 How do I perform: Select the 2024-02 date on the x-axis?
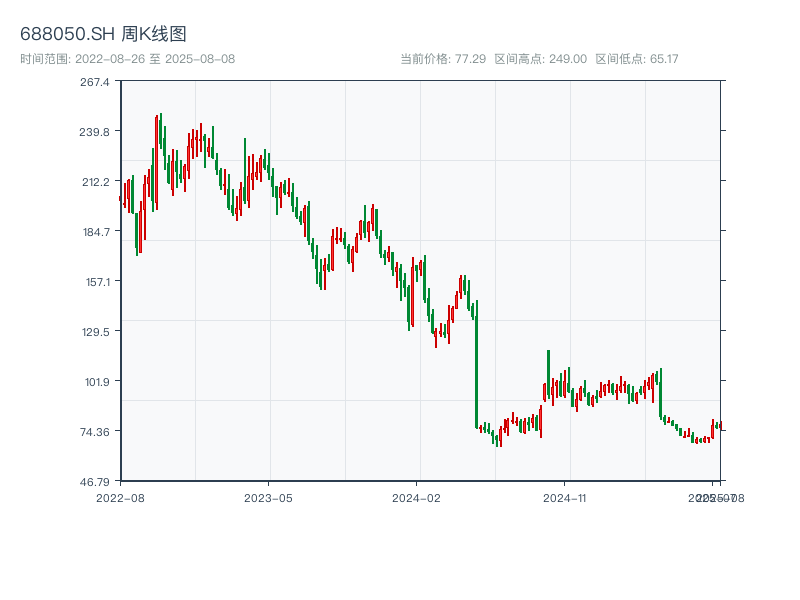point(417,497)
